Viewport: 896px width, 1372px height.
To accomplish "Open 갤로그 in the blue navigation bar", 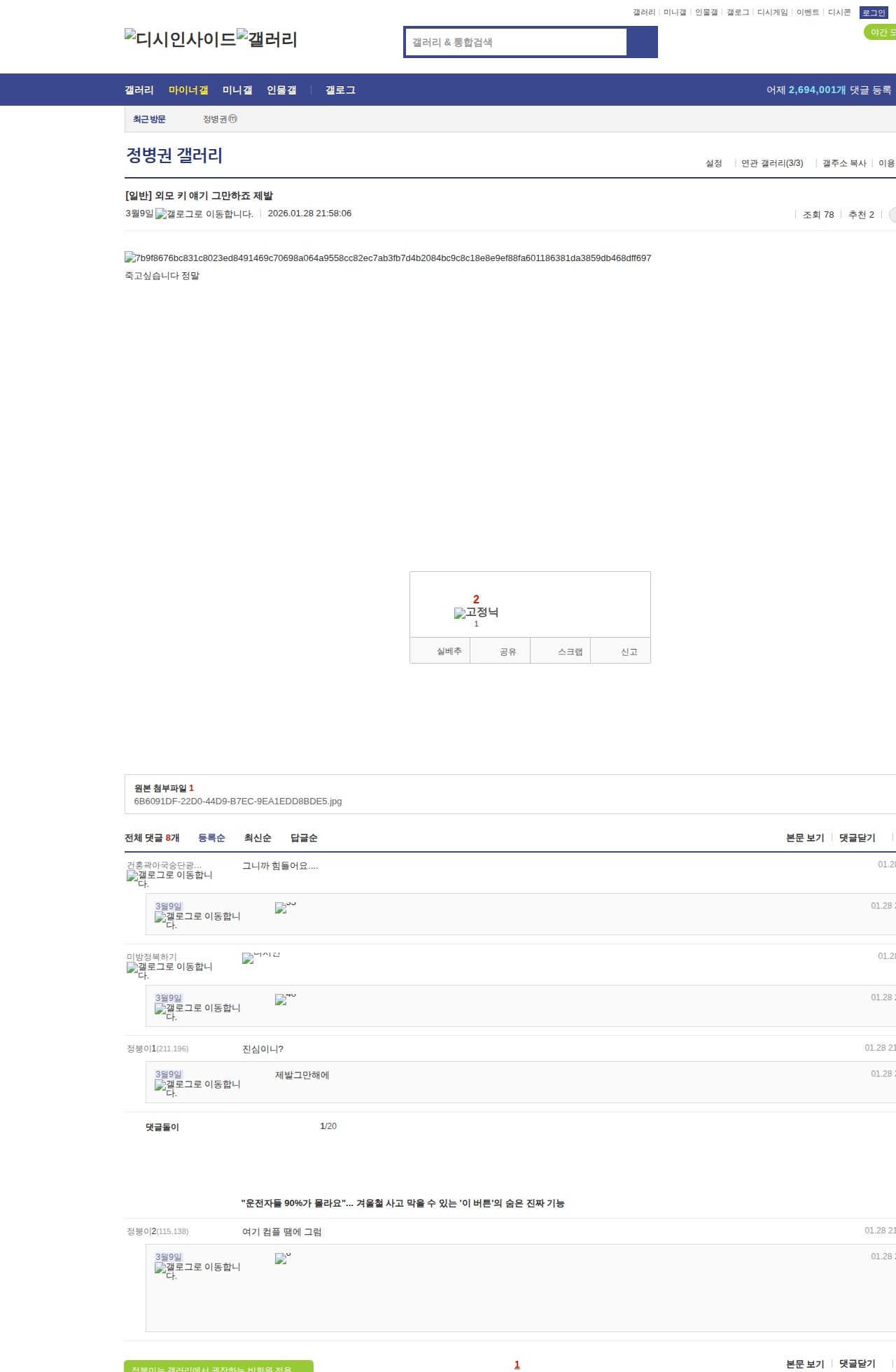I will pyautogui.click(x=340, y=90).
